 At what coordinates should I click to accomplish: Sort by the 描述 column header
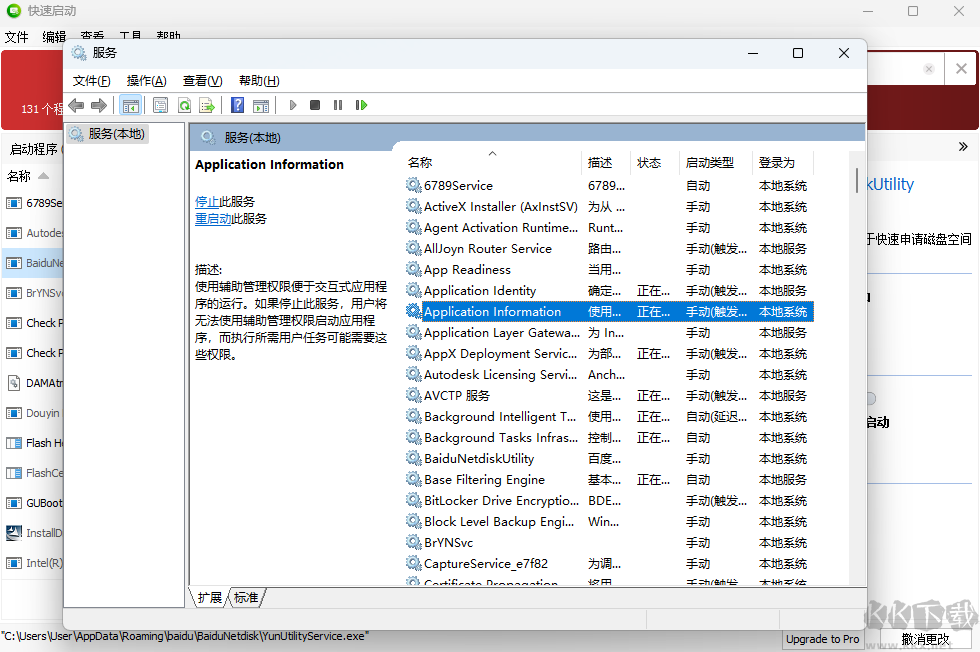(x=605, y=163)
